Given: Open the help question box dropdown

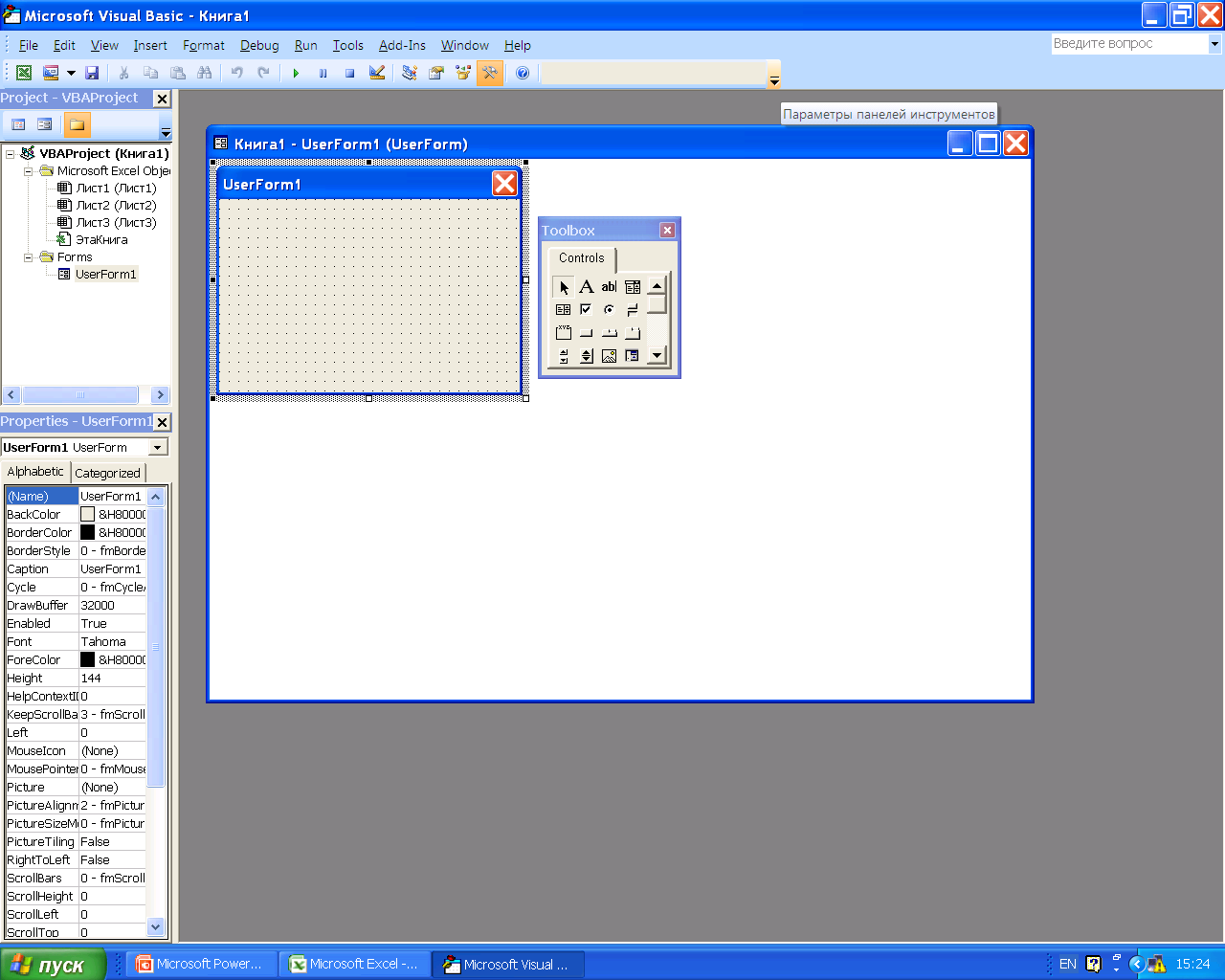Looking at the screenshot, I should [1214, 44].
